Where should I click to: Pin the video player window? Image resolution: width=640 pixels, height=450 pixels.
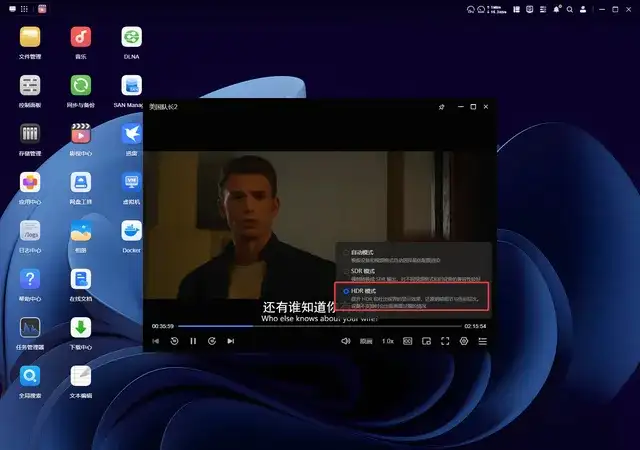point(441,107)
